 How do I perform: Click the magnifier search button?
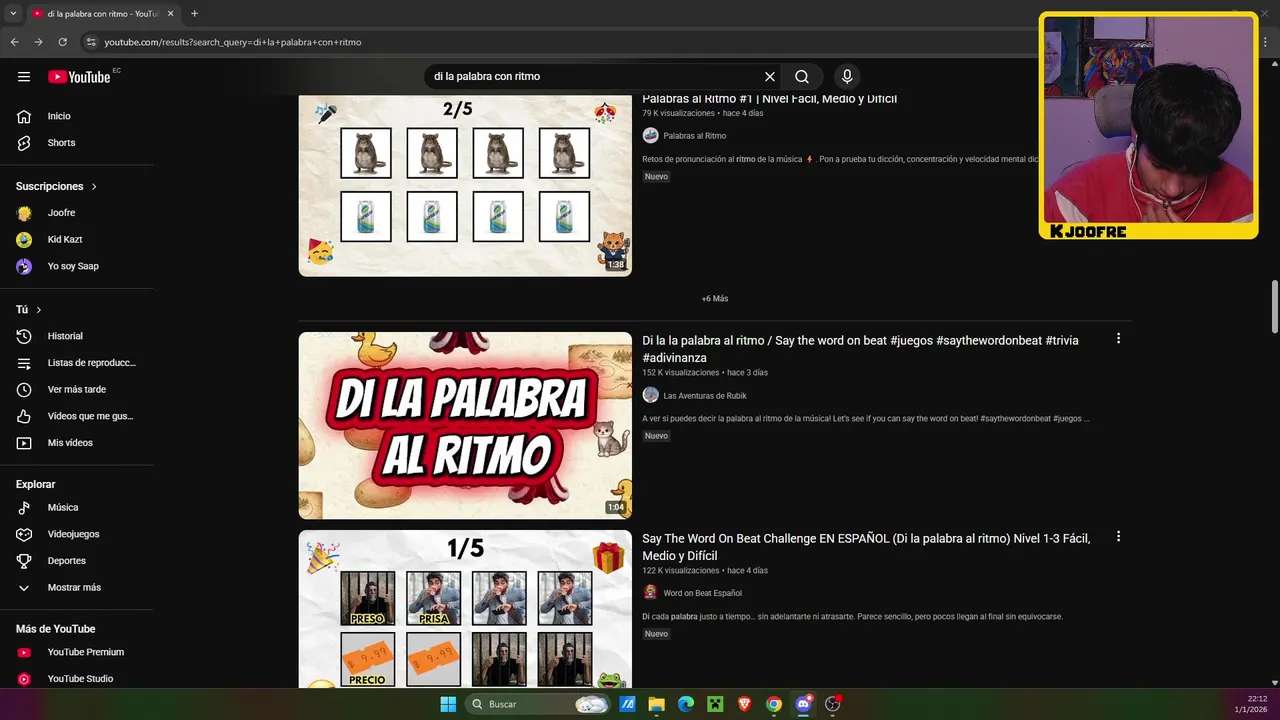click(802, 77)
